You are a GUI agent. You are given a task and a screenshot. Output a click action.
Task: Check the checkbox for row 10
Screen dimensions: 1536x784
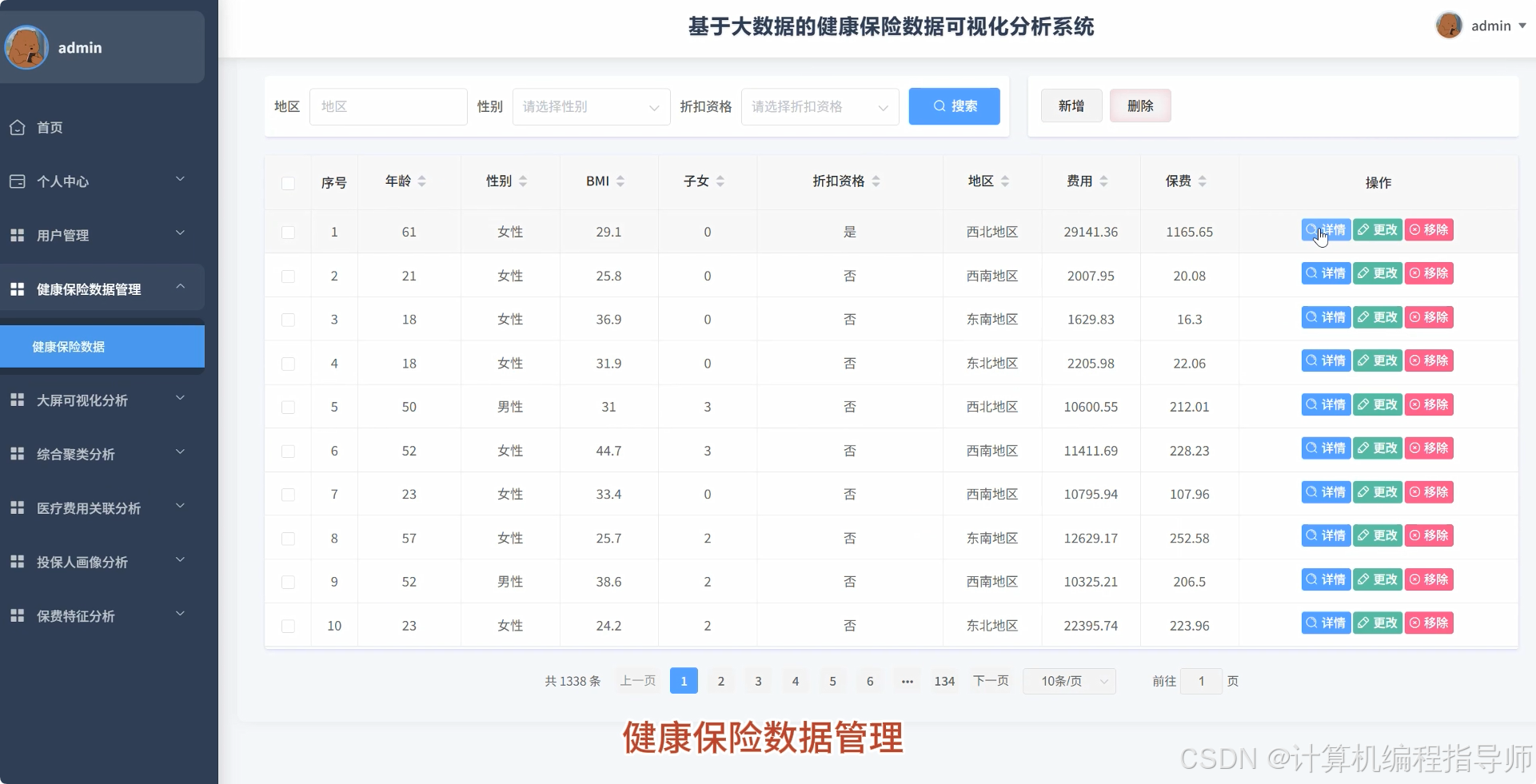click(x=289, y=627)
